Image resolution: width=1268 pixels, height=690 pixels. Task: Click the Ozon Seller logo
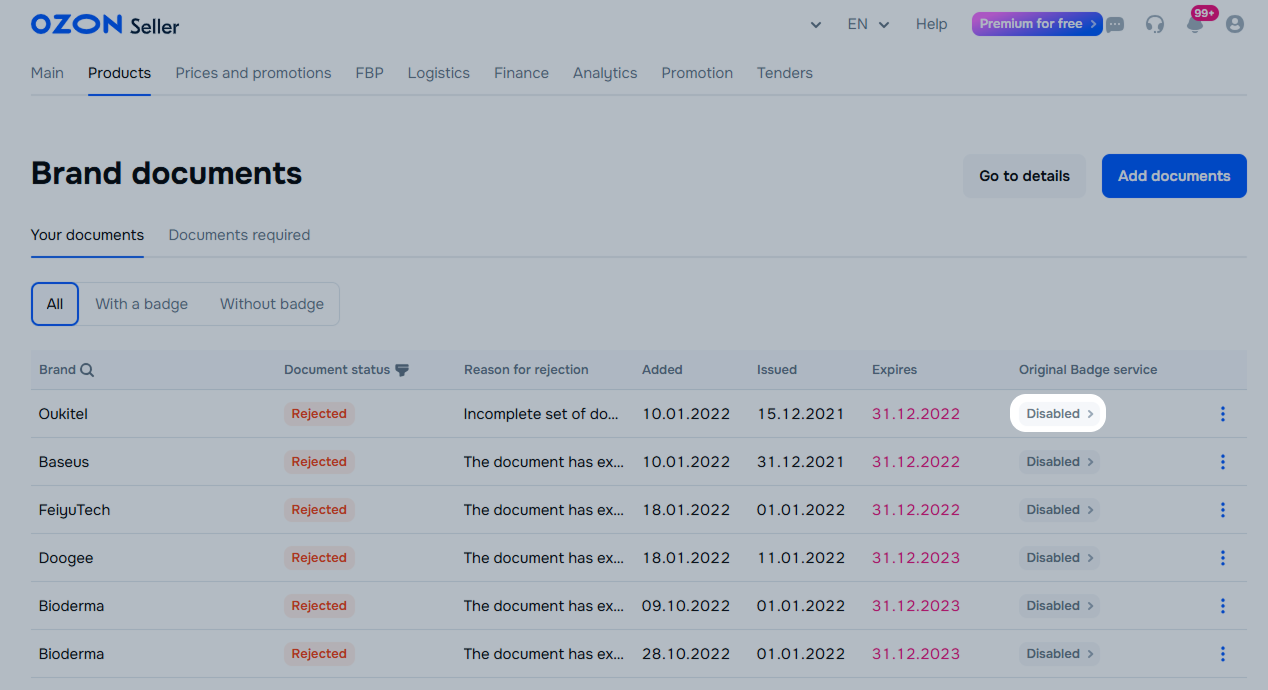point(105,25)
